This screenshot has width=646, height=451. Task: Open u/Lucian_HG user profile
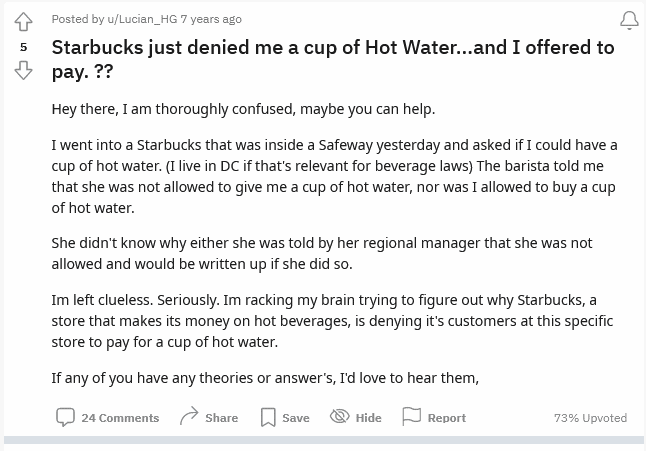[142, 19]
